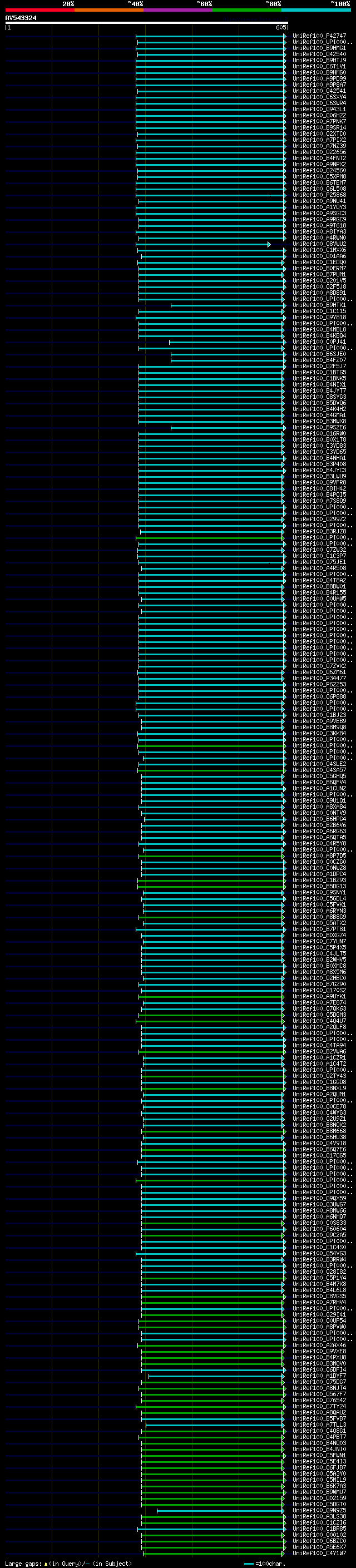Click hit label UniRef100_A7TLL3
This screenshot has width=356, height=1568.
click(x=319, y=1424)
